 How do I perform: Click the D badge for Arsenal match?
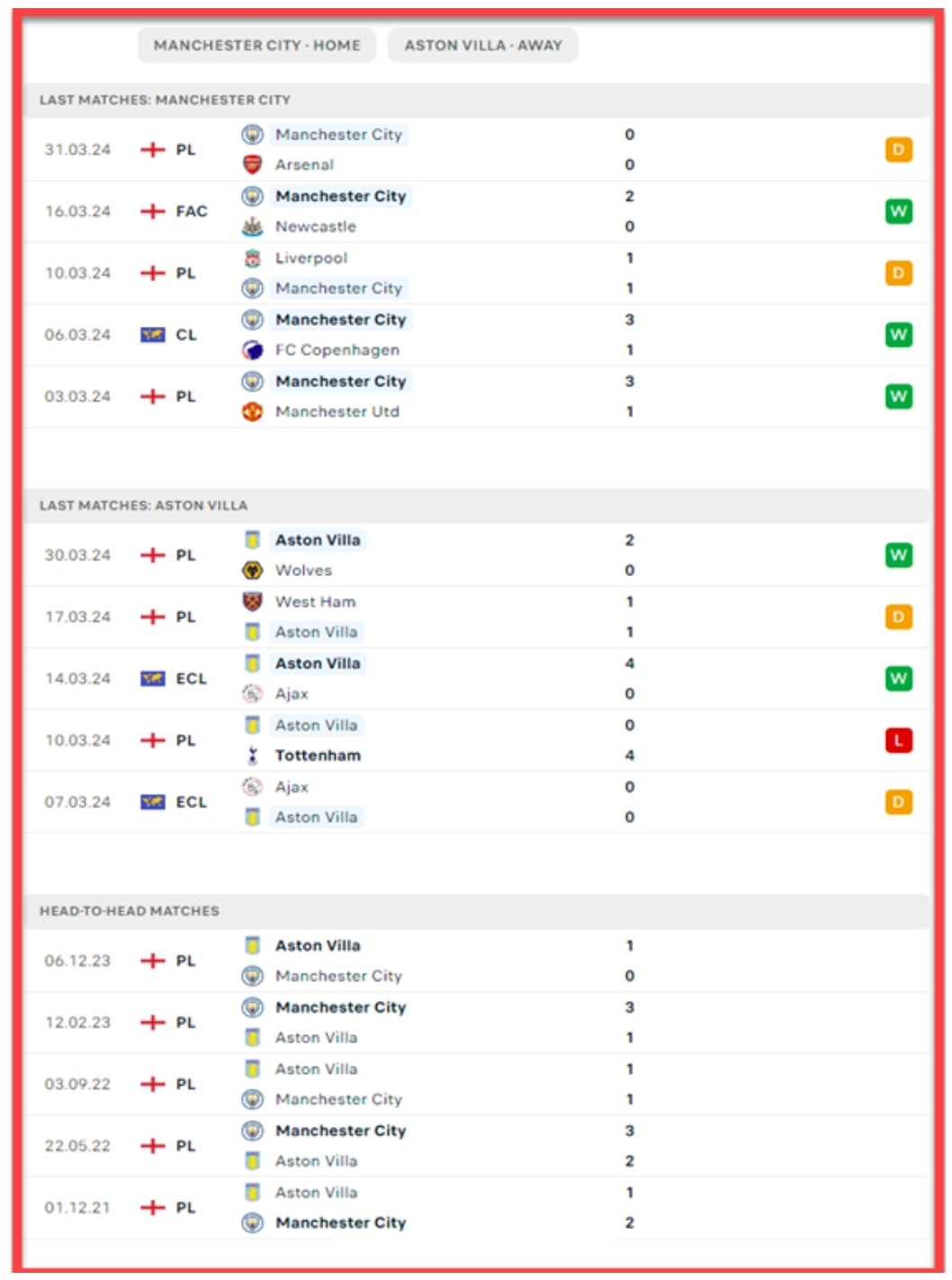point(898,149)
